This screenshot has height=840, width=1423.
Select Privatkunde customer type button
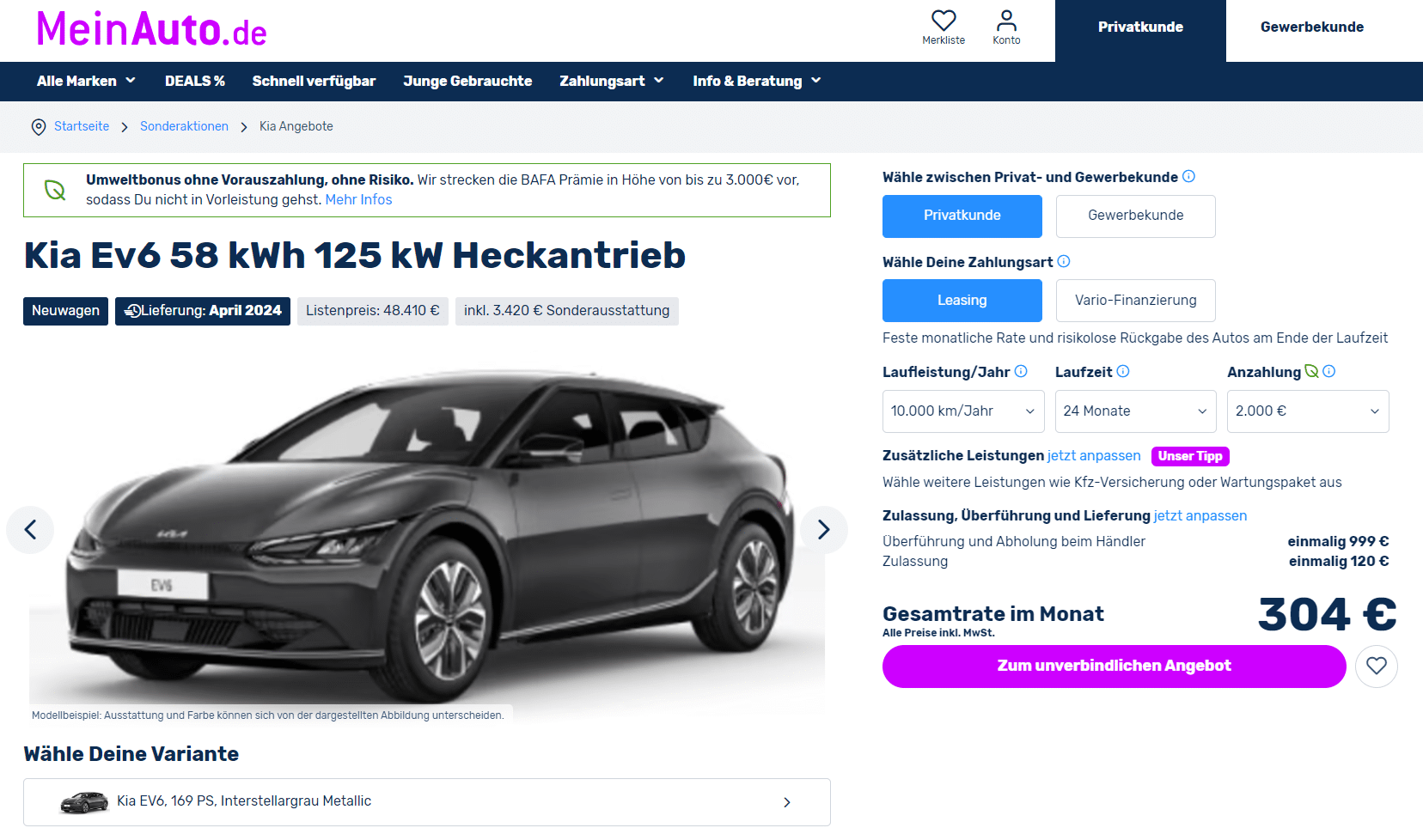click(x=962, y=216)
